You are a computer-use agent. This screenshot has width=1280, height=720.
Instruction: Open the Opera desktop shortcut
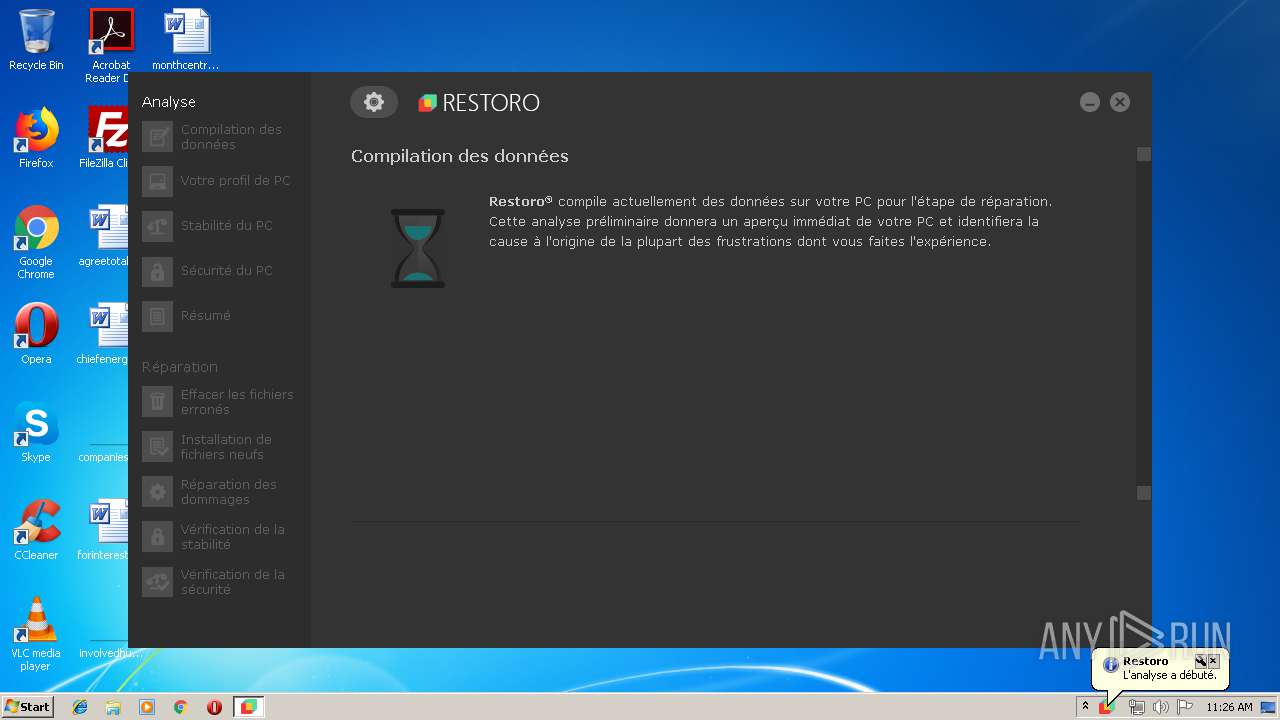[x=36, y=334]
